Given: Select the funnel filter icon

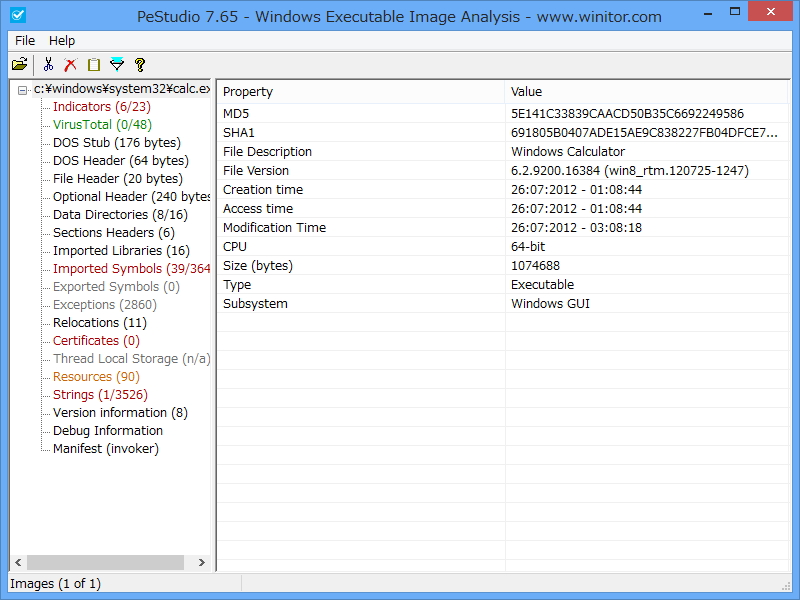Looking at the screenshot, I should pyautogui.click(x=117, y=64).
